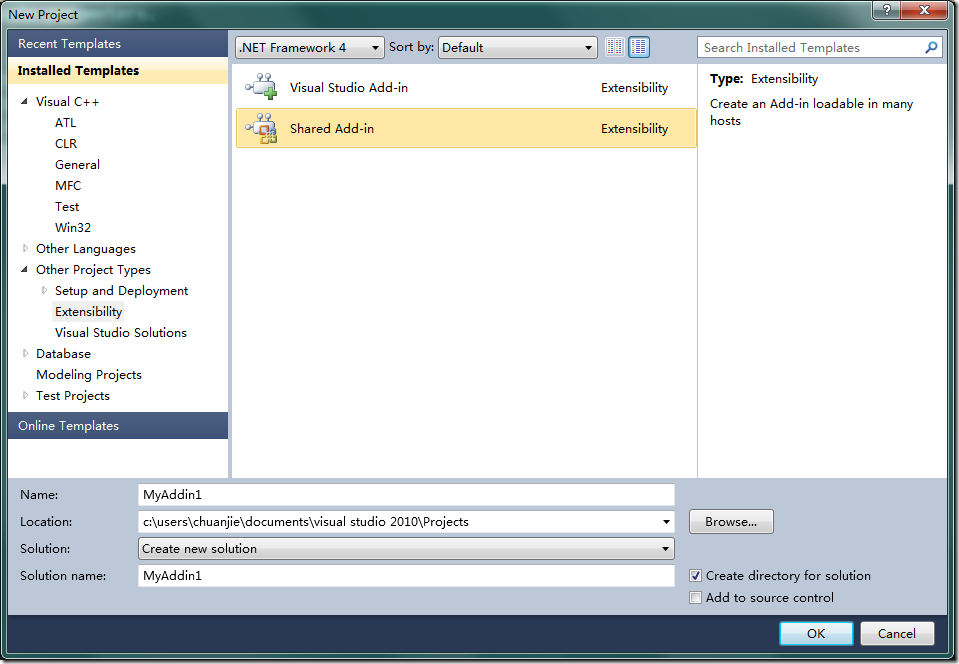The height and width of the screenshot is (664, 959).
Task: Open the Location path dropdown arrow
Action: [x=666, y=522]
